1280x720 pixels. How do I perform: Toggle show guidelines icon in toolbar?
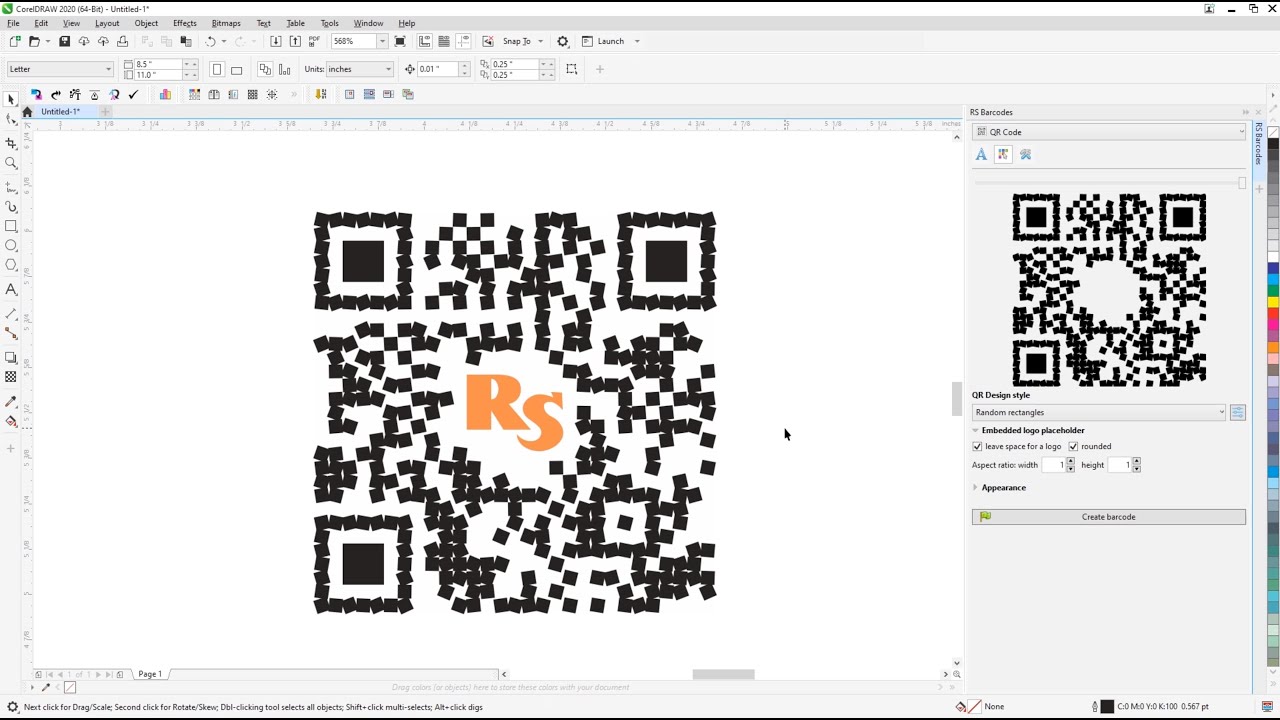463,41
